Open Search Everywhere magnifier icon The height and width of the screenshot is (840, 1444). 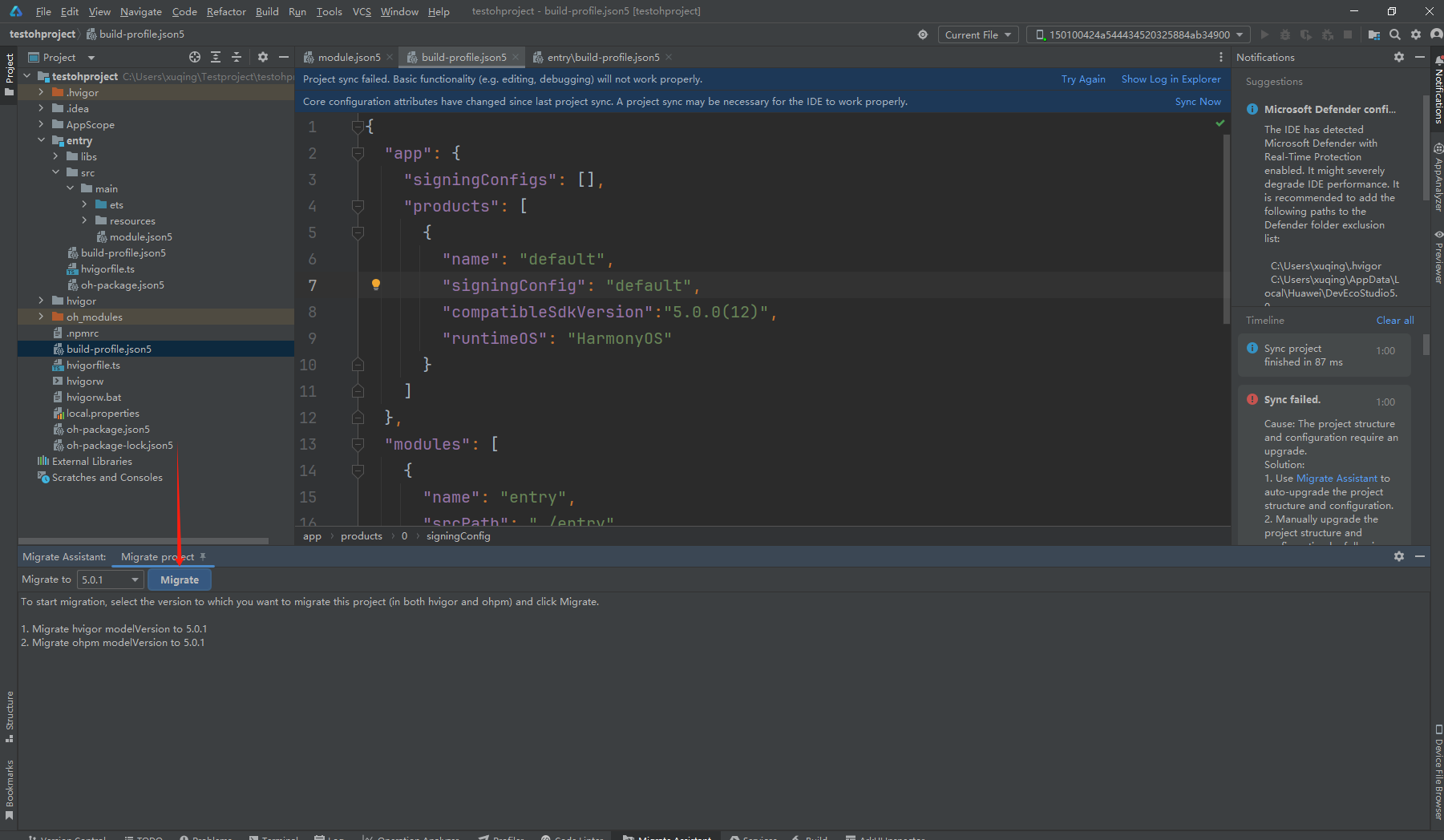(1395, 34)
